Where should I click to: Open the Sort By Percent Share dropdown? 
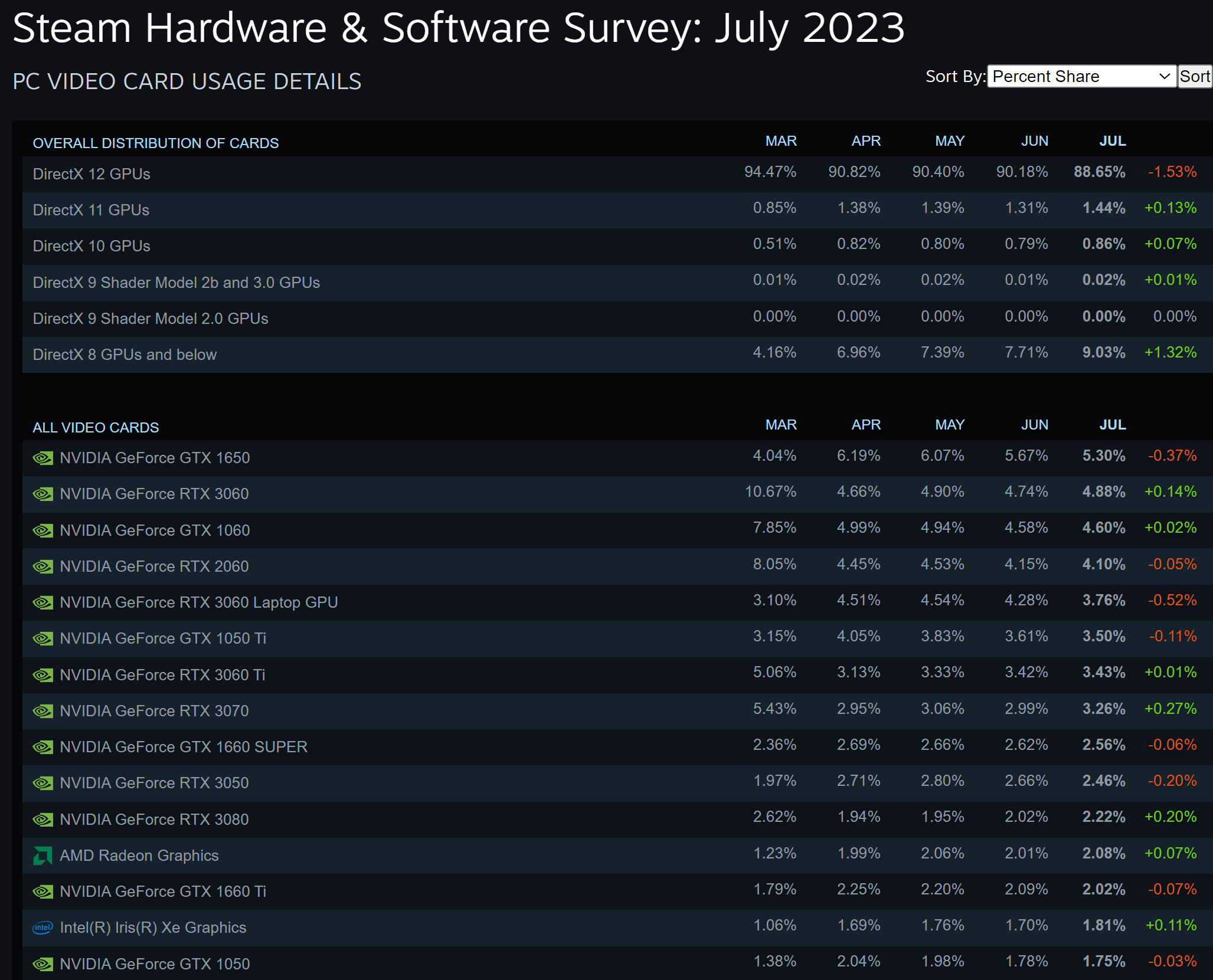click(1081, 77)
